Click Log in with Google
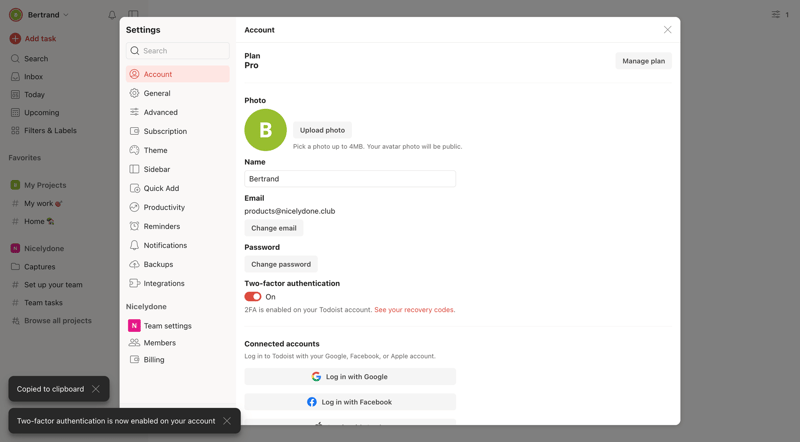800x442 pixels. click(x=350, y=377)
